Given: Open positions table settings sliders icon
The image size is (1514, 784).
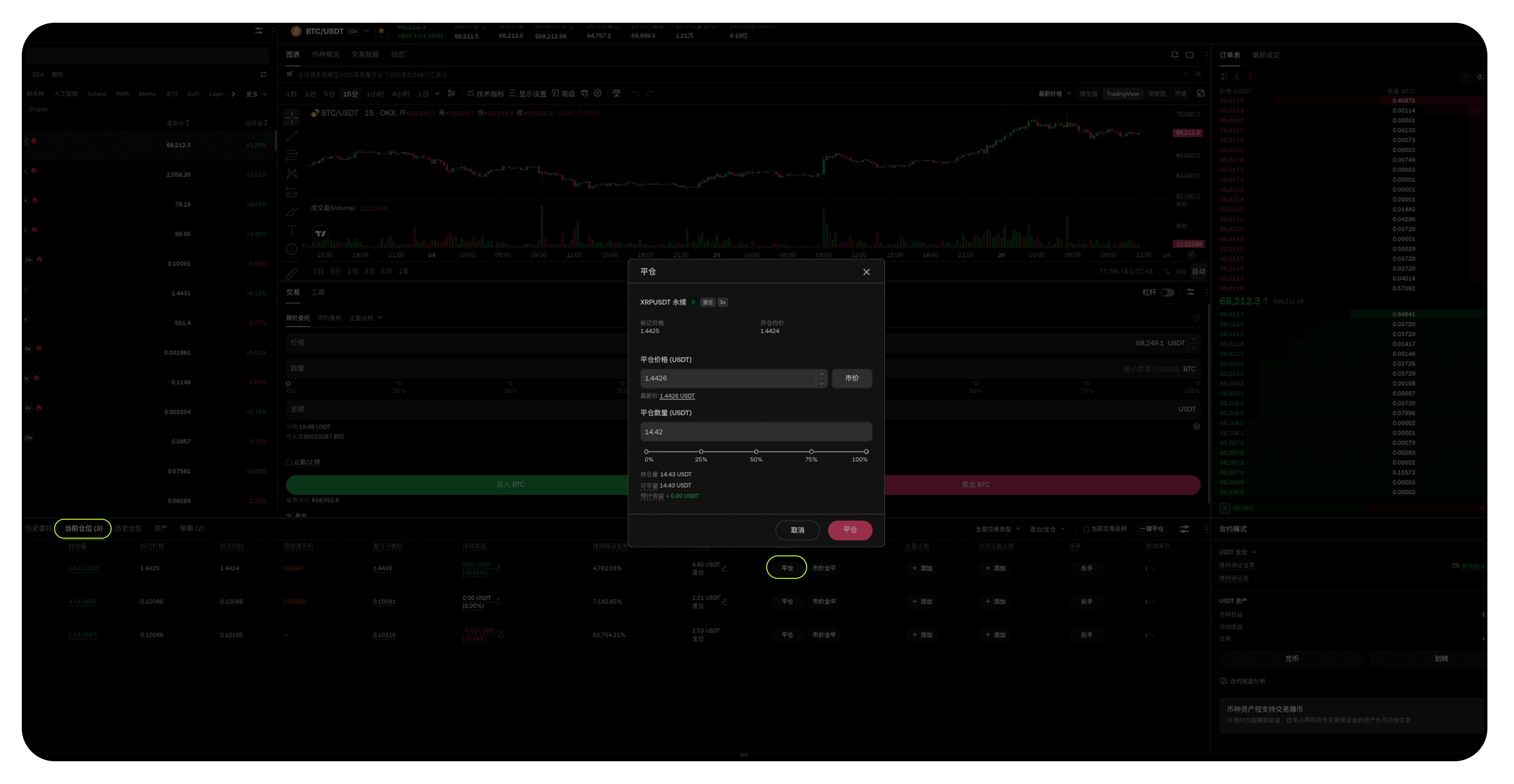Looking at the screenshot, I should pyautogui.click(x=1184, y=529).
